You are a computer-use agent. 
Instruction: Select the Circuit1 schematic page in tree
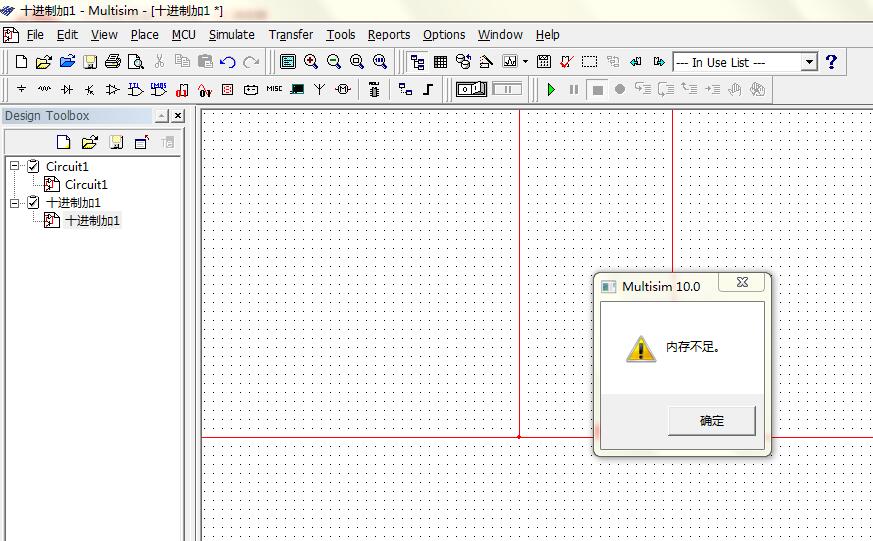[x=85, y=185]
